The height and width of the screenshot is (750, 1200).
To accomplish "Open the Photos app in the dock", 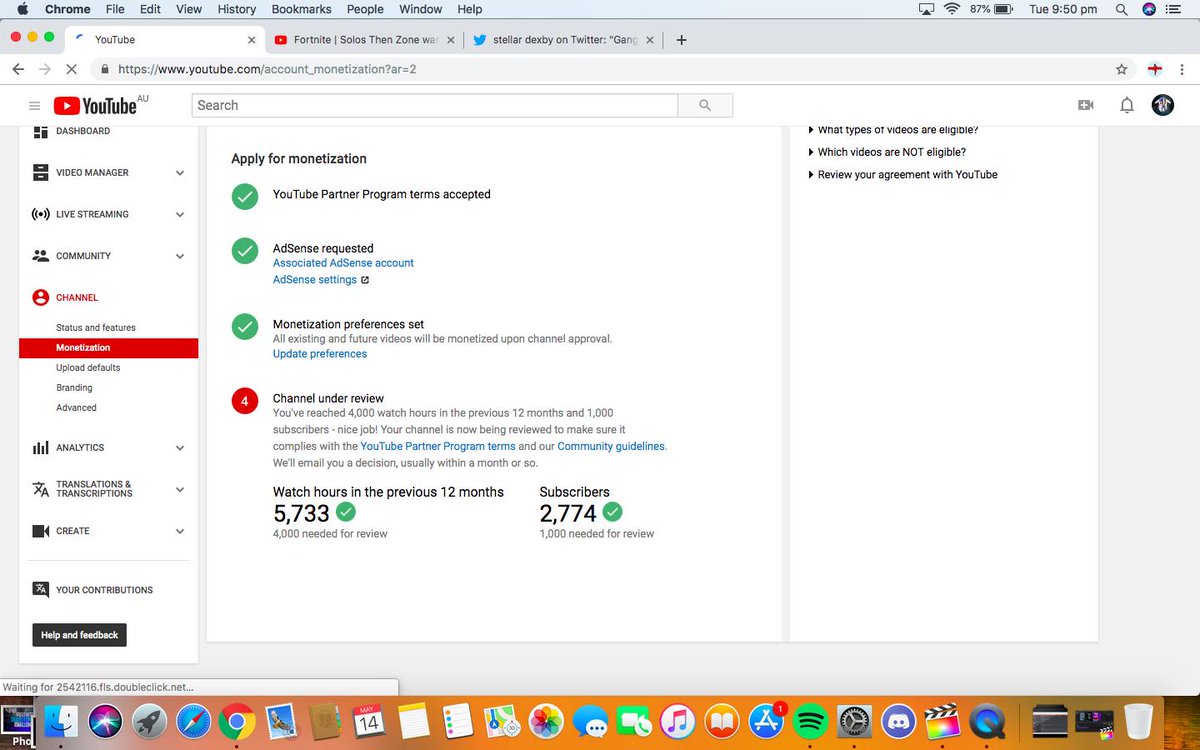I will (546, 721).
